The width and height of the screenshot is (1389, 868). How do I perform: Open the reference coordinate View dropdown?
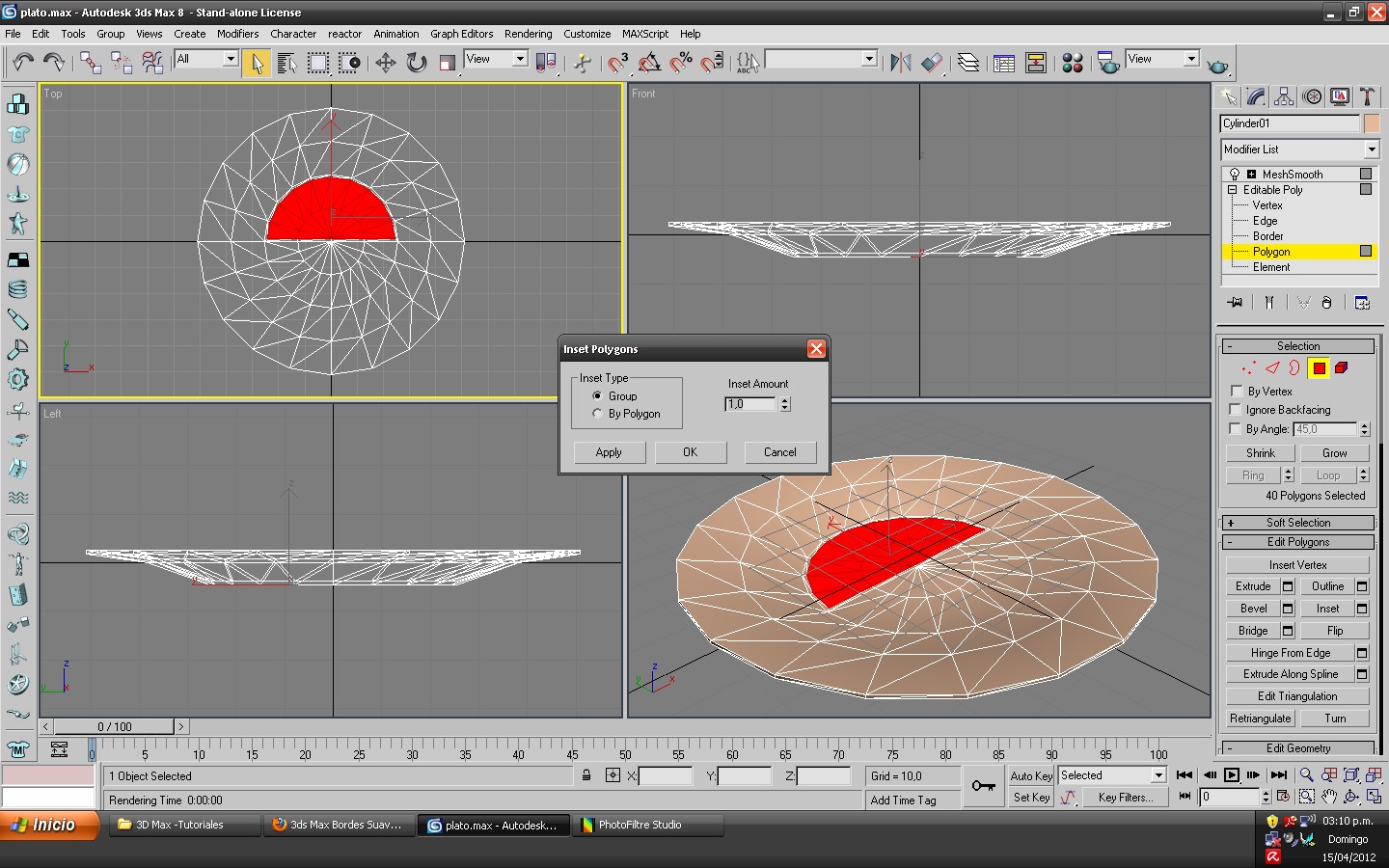[496, 59]
